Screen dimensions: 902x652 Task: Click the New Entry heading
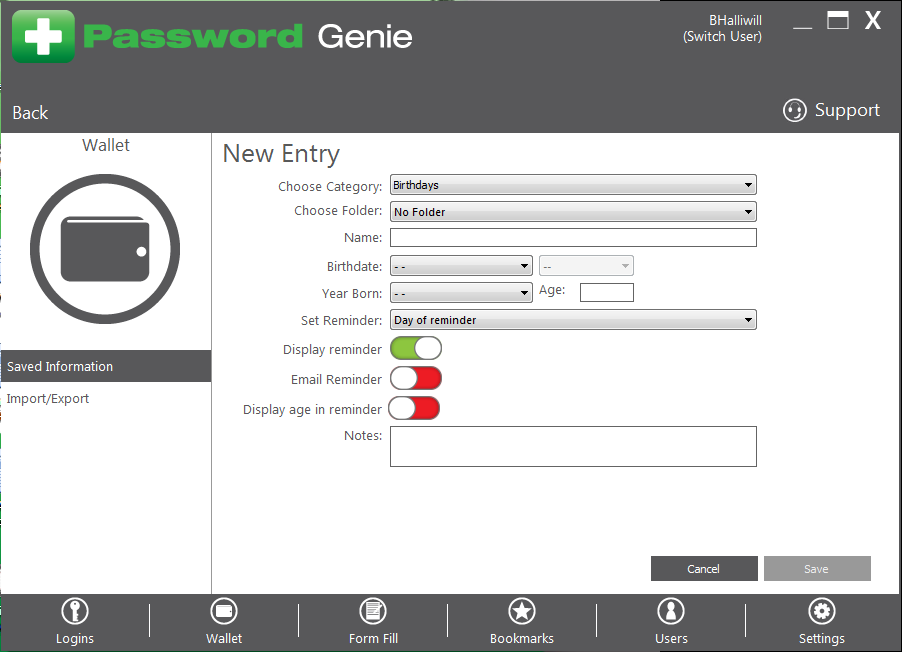(x=281, y=154)
